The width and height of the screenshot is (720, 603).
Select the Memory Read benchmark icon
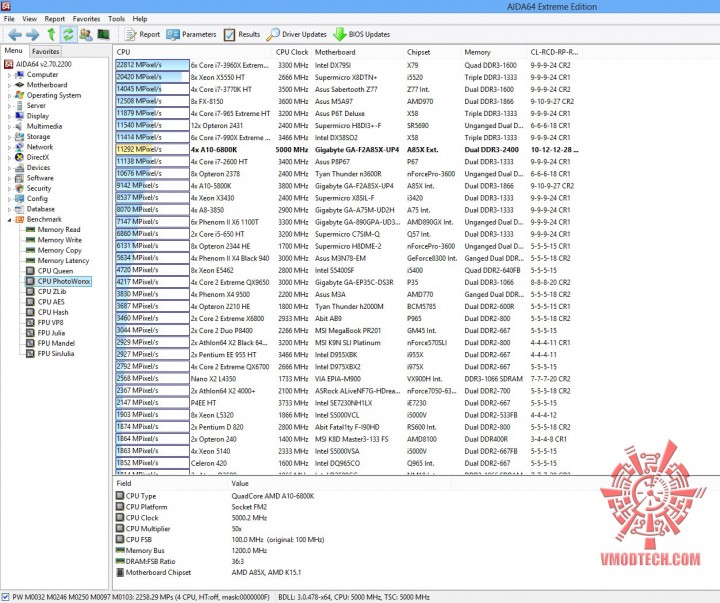[30, 230]
